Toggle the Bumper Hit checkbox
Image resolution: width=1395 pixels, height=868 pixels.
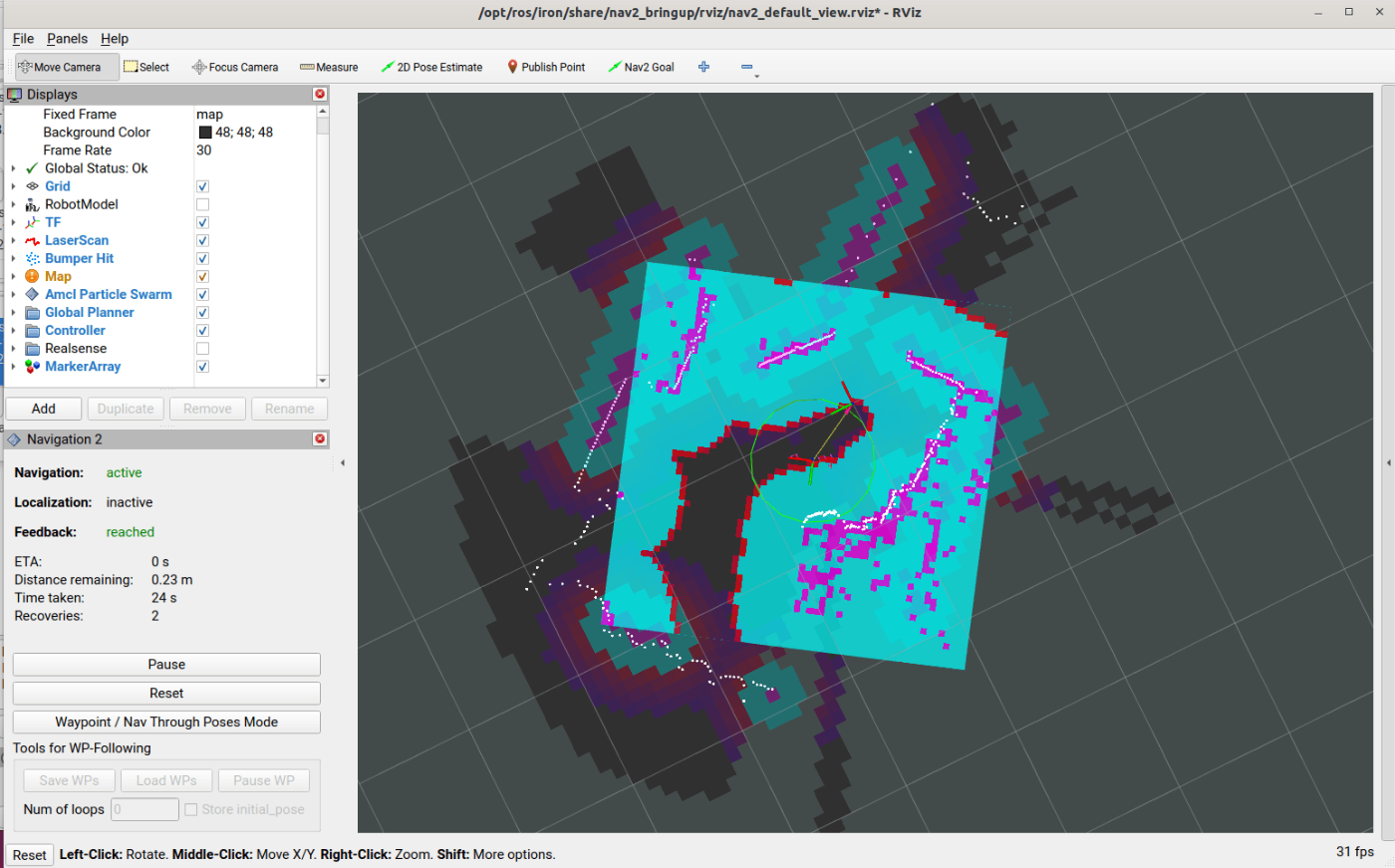pyautogui.click(x=202, y=258)
